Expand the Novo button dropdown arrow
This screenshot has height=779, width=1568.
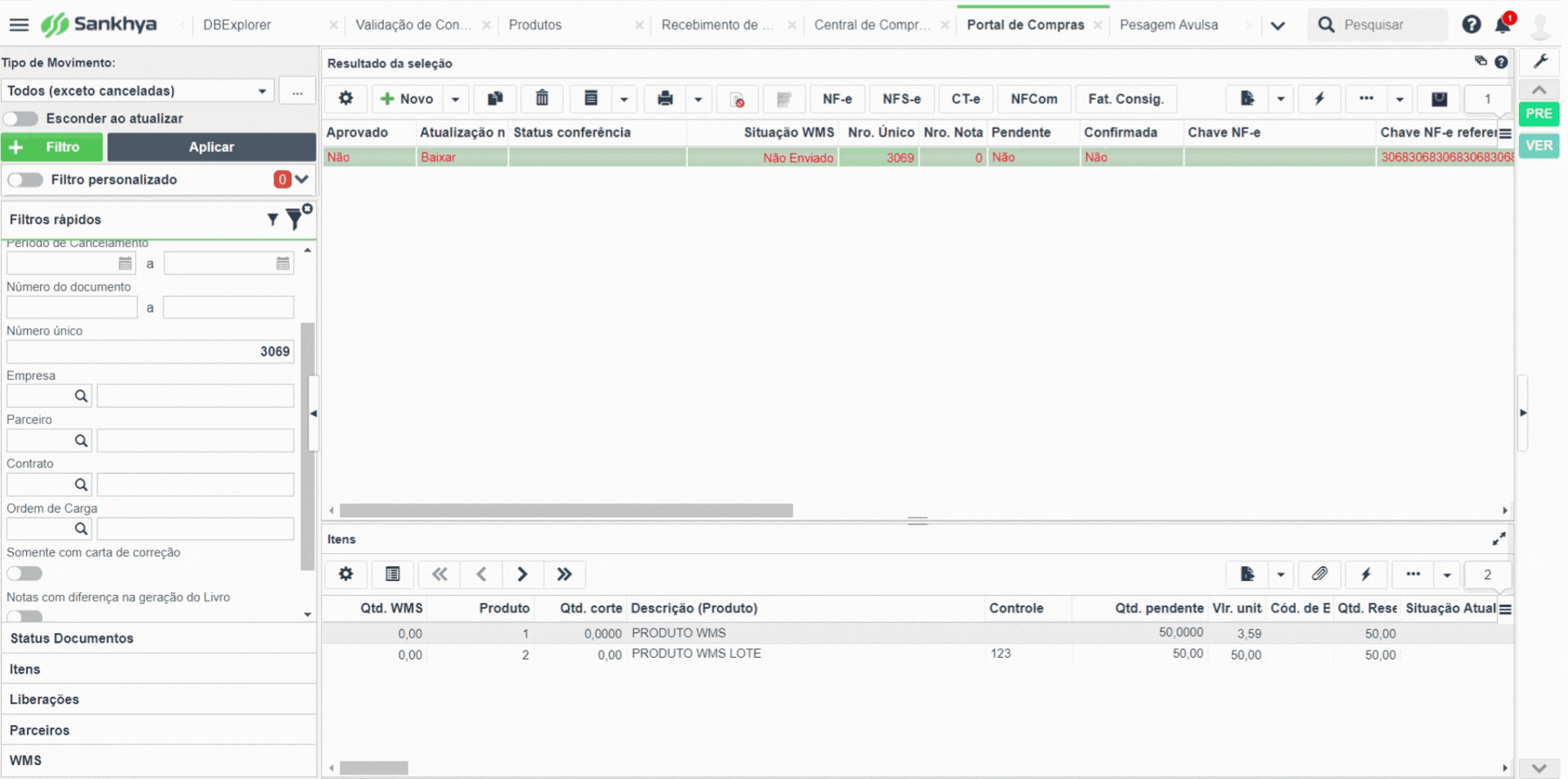(456, 99)
